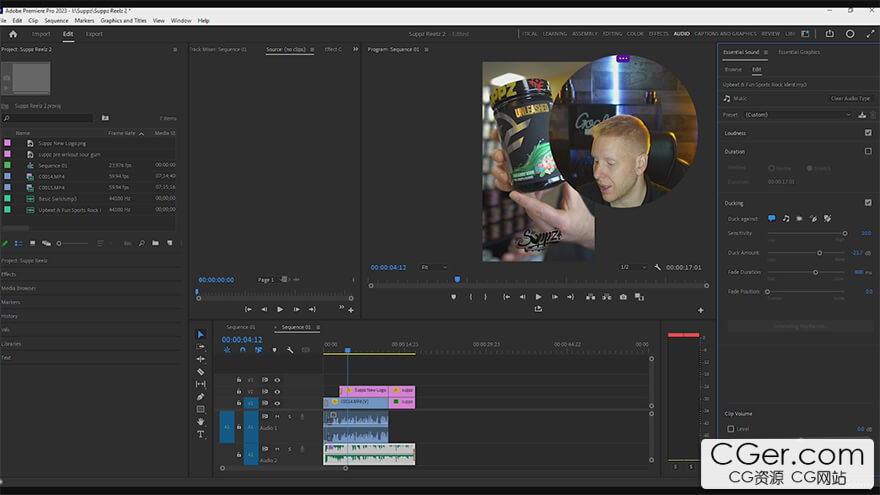Play in the Source Monitor

pyautogui.click(x=280, y=309)
